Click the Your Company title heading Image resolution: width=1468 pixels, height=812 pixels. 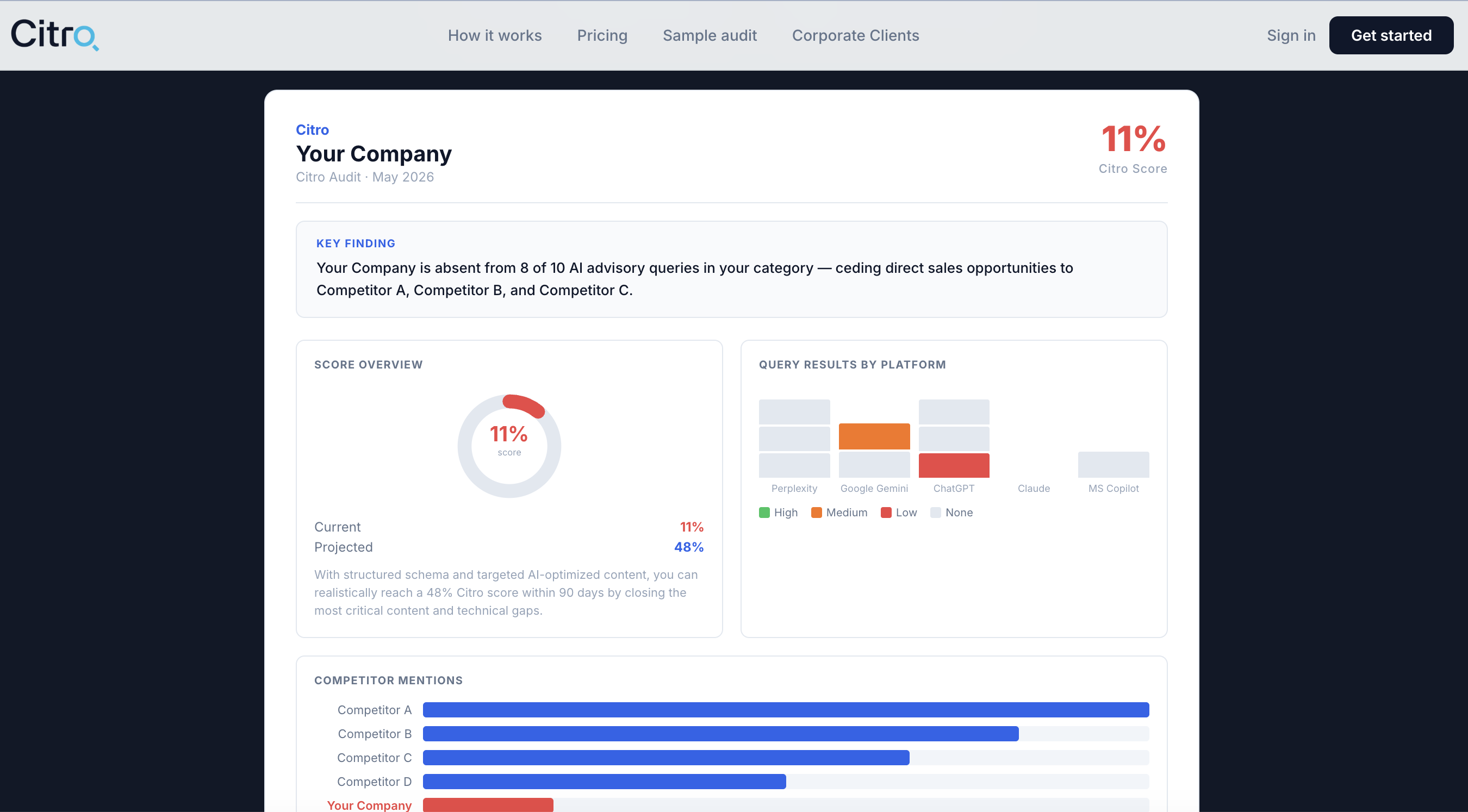click(x=374, y=154)
